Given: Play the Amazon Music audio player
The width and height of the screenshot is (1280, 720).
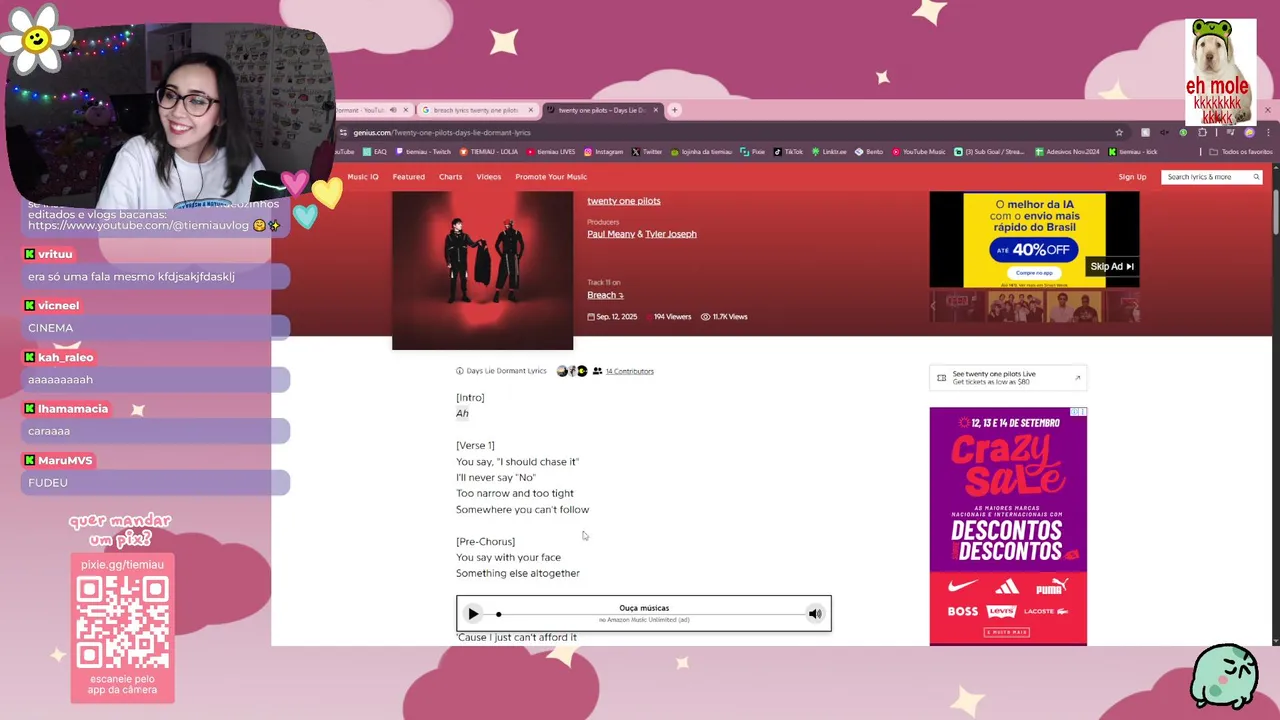Looking at the screenshot, I should pos(473,614).
